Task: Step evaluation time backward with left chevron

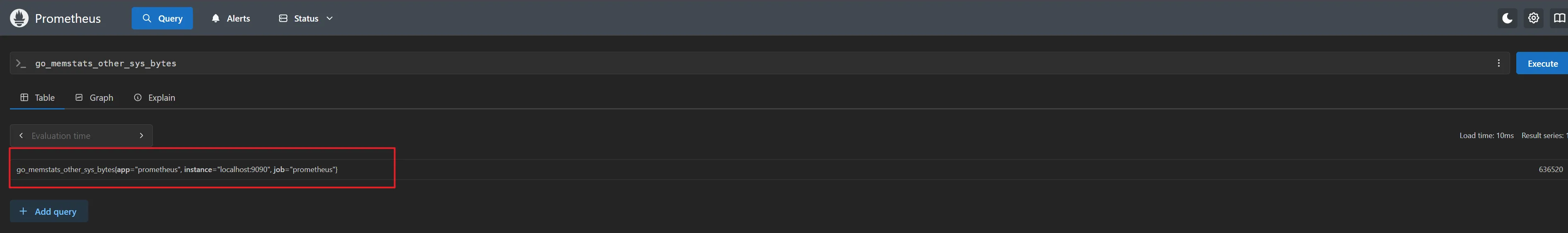Action: pos(21,136)
